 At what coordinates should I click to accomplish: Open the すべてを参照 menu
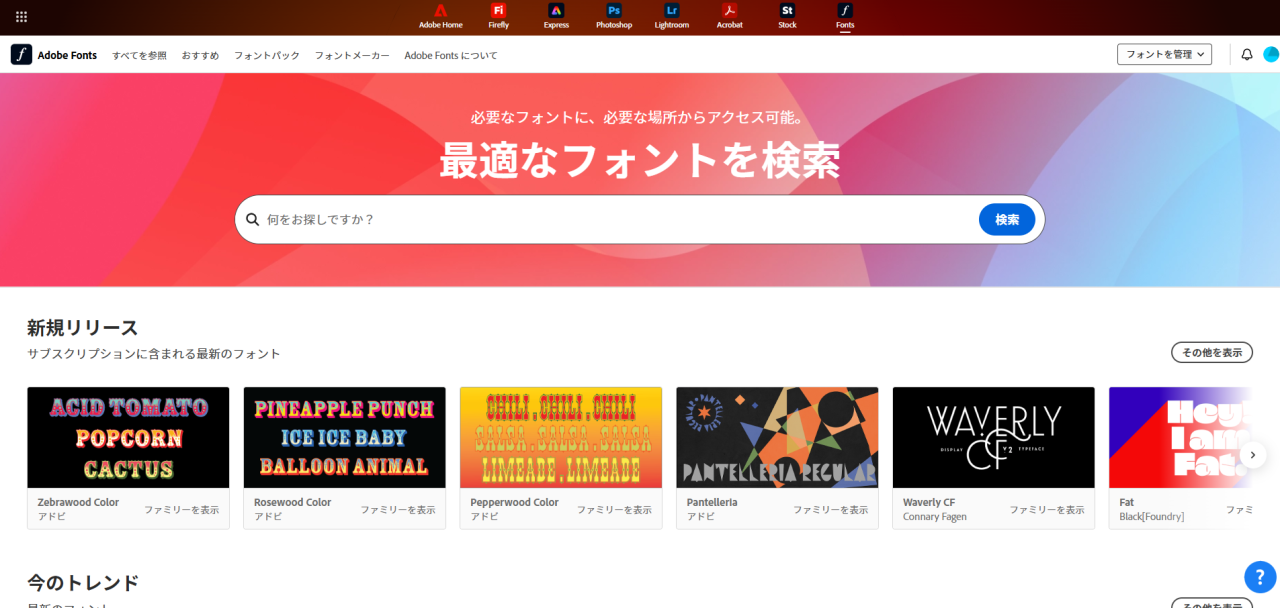[139, 55]
